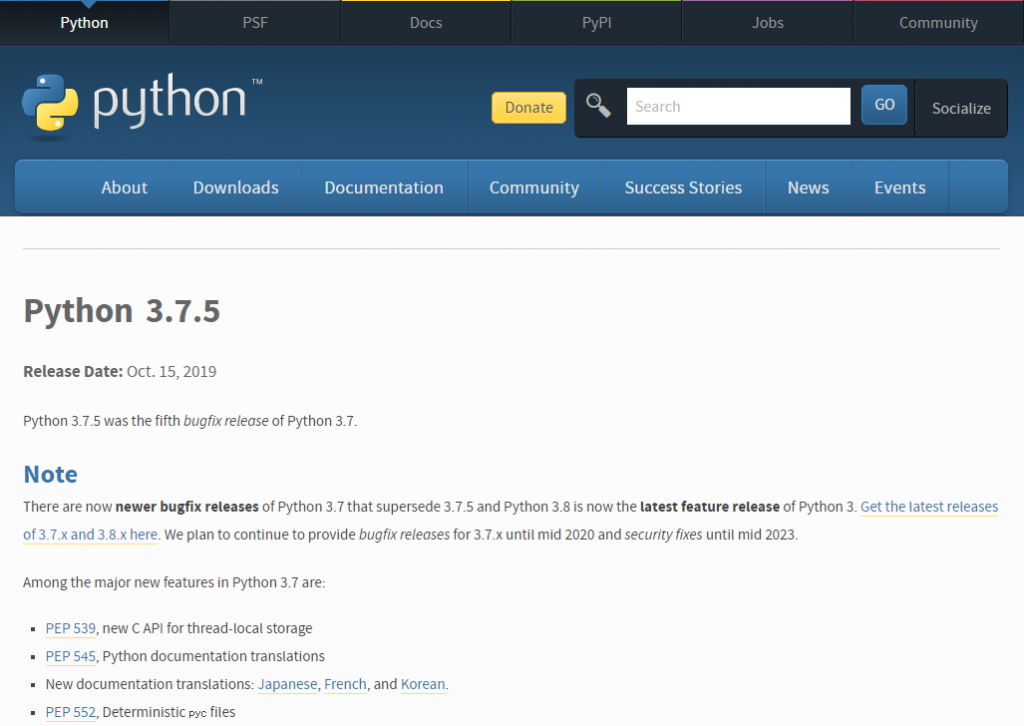
Task: Click inside the Search input field
Action: (738, 106)
